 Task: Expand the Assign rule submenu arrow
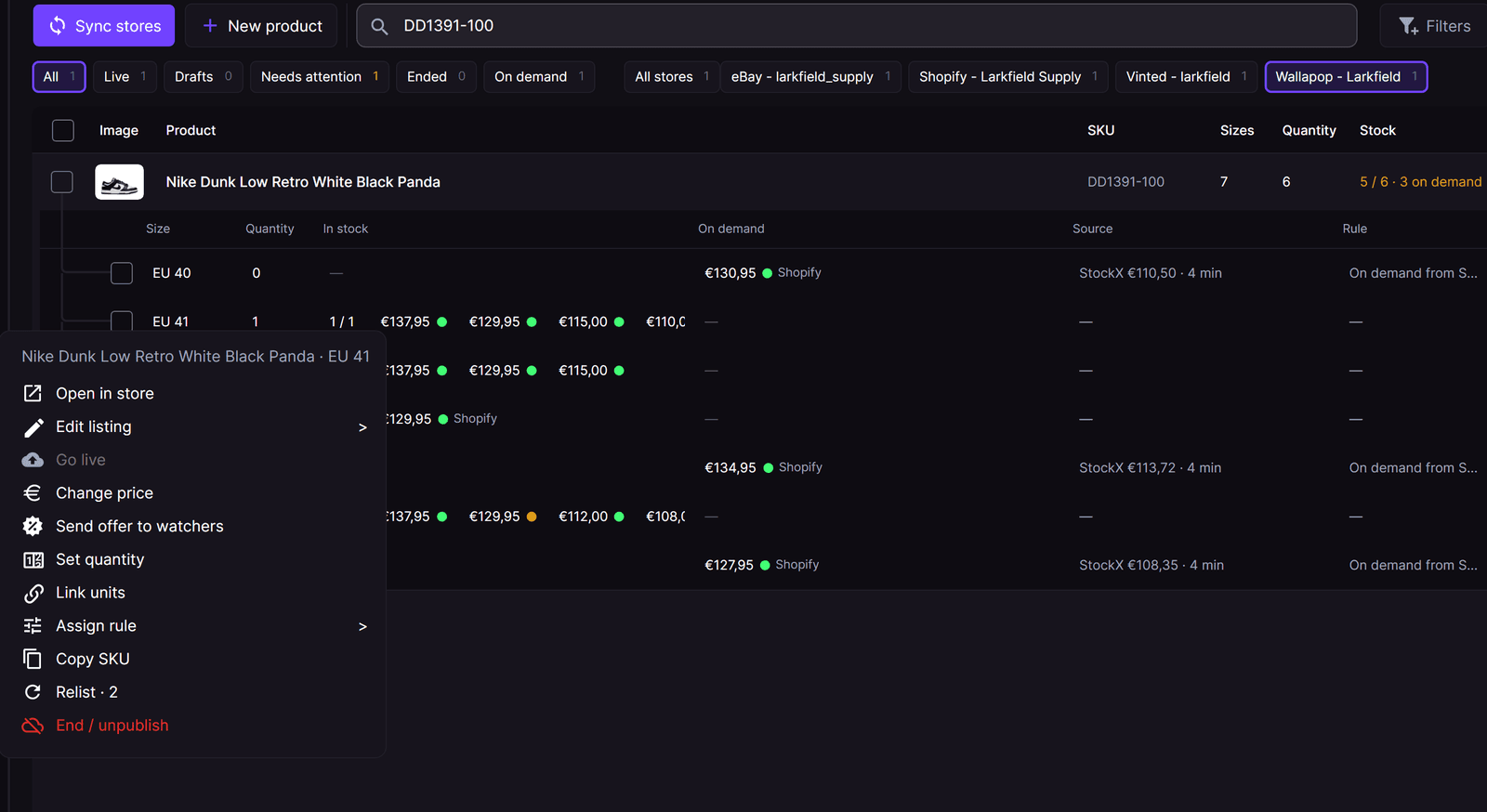(362, 626)
